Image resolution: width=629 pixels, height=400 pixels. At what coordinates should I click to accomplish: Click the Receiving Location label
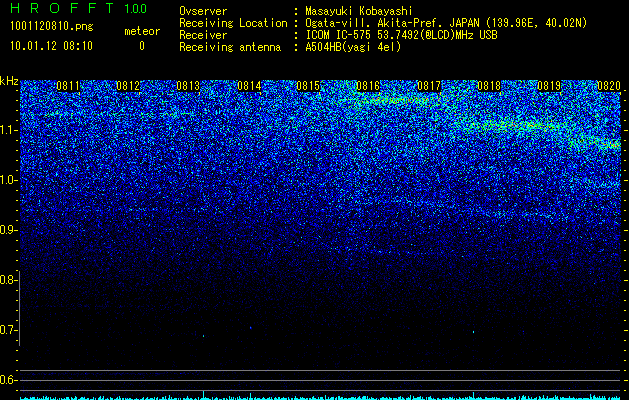tap(233, 23)
